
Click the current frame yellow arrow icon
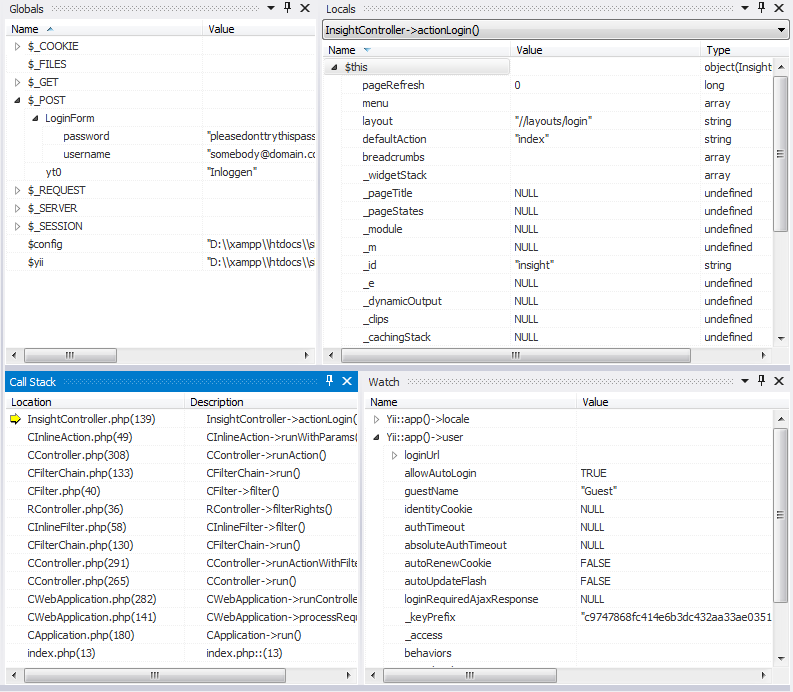pyautogui.click(x=15, y=419)
